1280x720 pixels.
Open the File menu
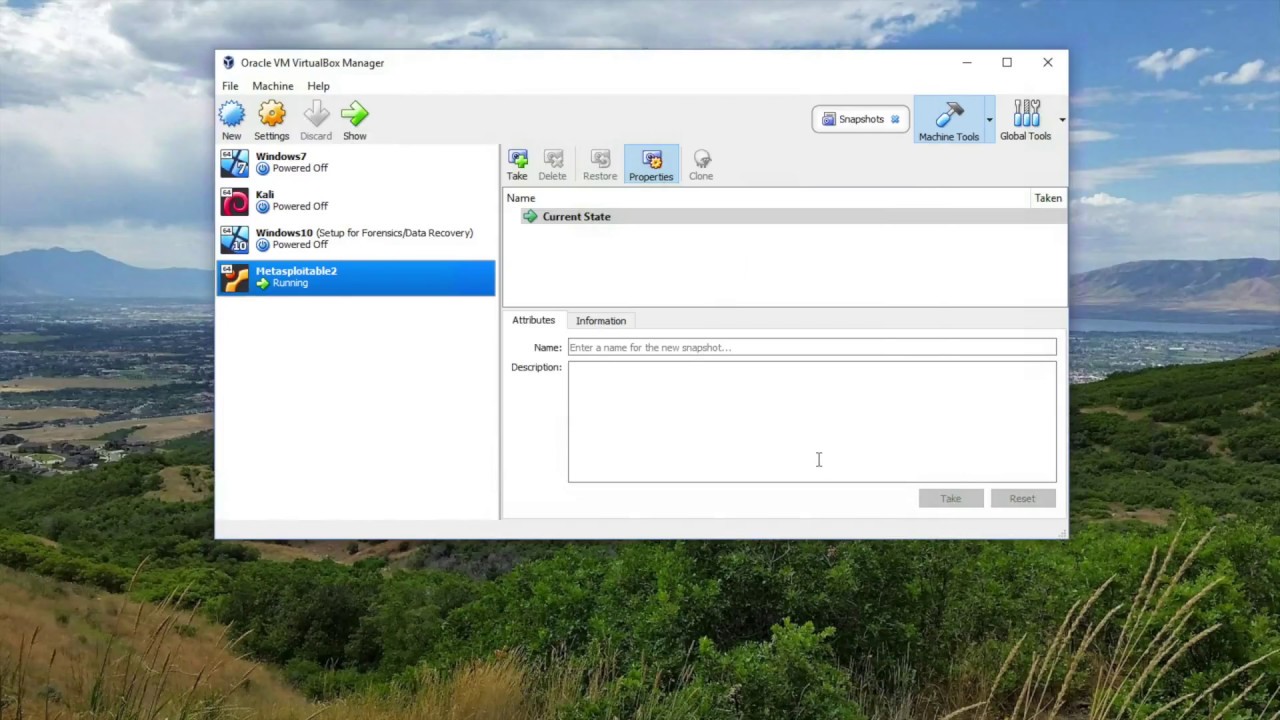click(x=230, y=86)
